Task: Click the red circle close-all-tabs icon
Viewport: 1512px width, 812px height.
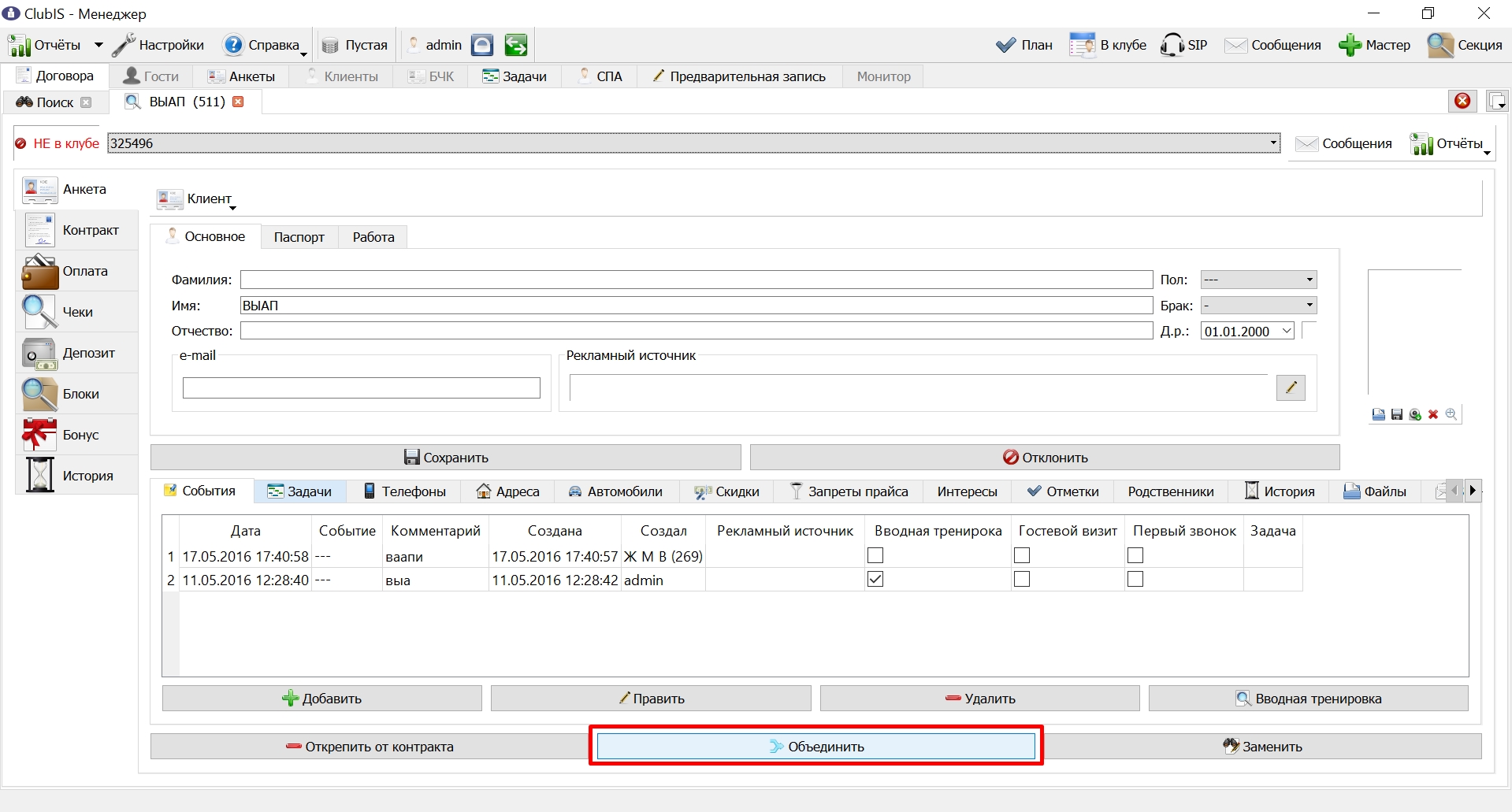Action: pos(1462,101)
